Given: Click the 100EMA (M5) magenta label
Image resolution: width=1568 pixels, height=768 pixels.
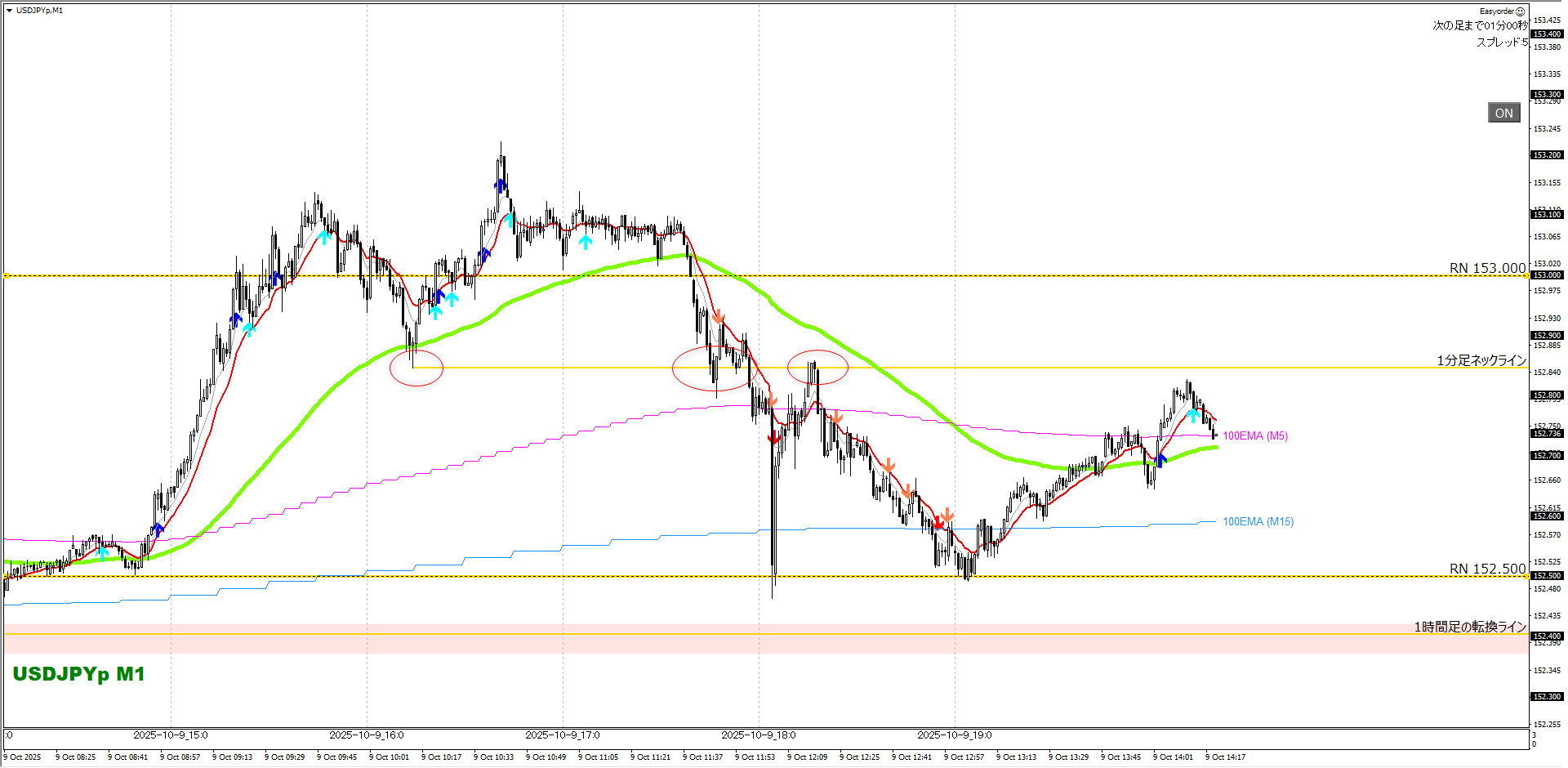Looking at the screenshot, I should coord(1254,436).
